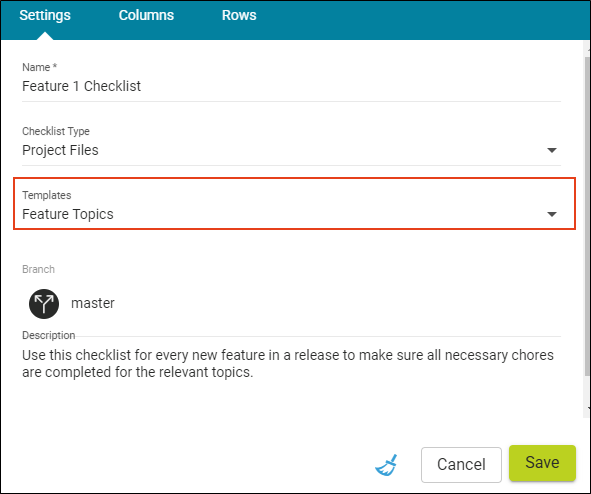Click the Name field containing Feature 1 Checklist
Viewport: 591px width, 494px height.
291,86
